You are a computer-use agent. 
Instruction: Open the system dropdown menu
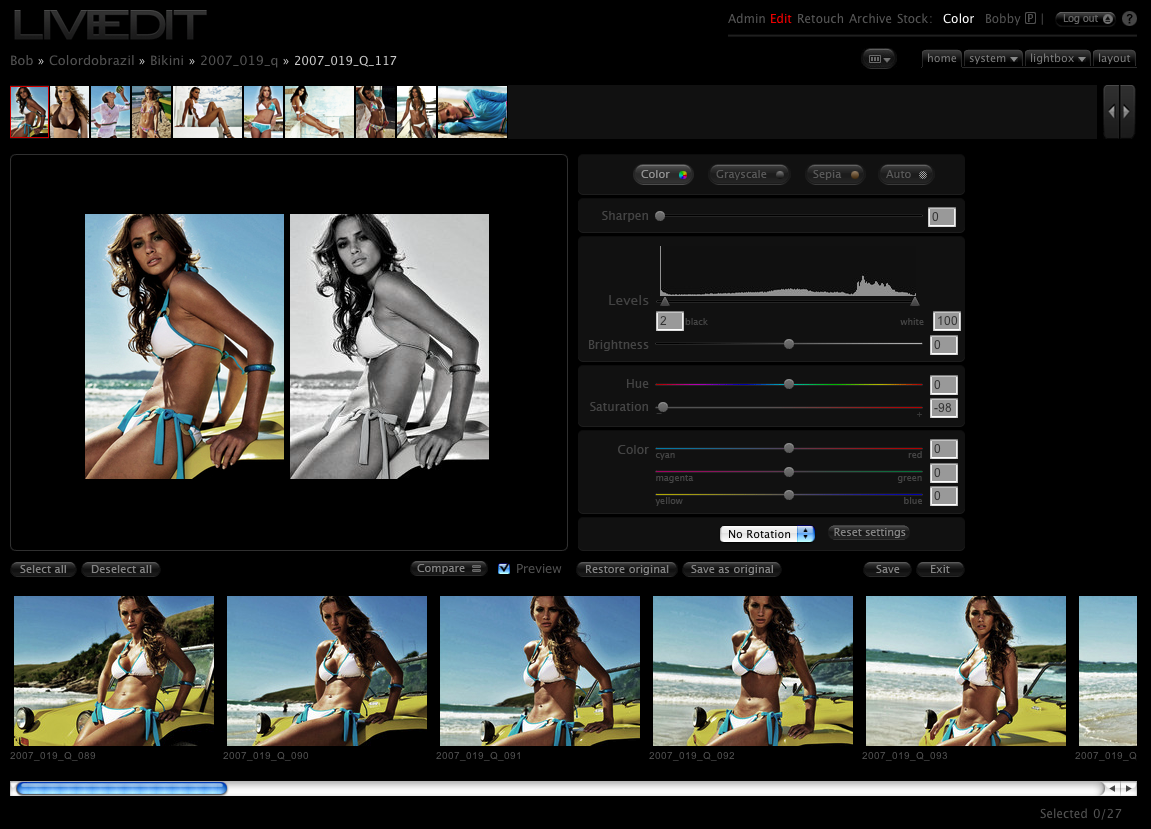992,59
